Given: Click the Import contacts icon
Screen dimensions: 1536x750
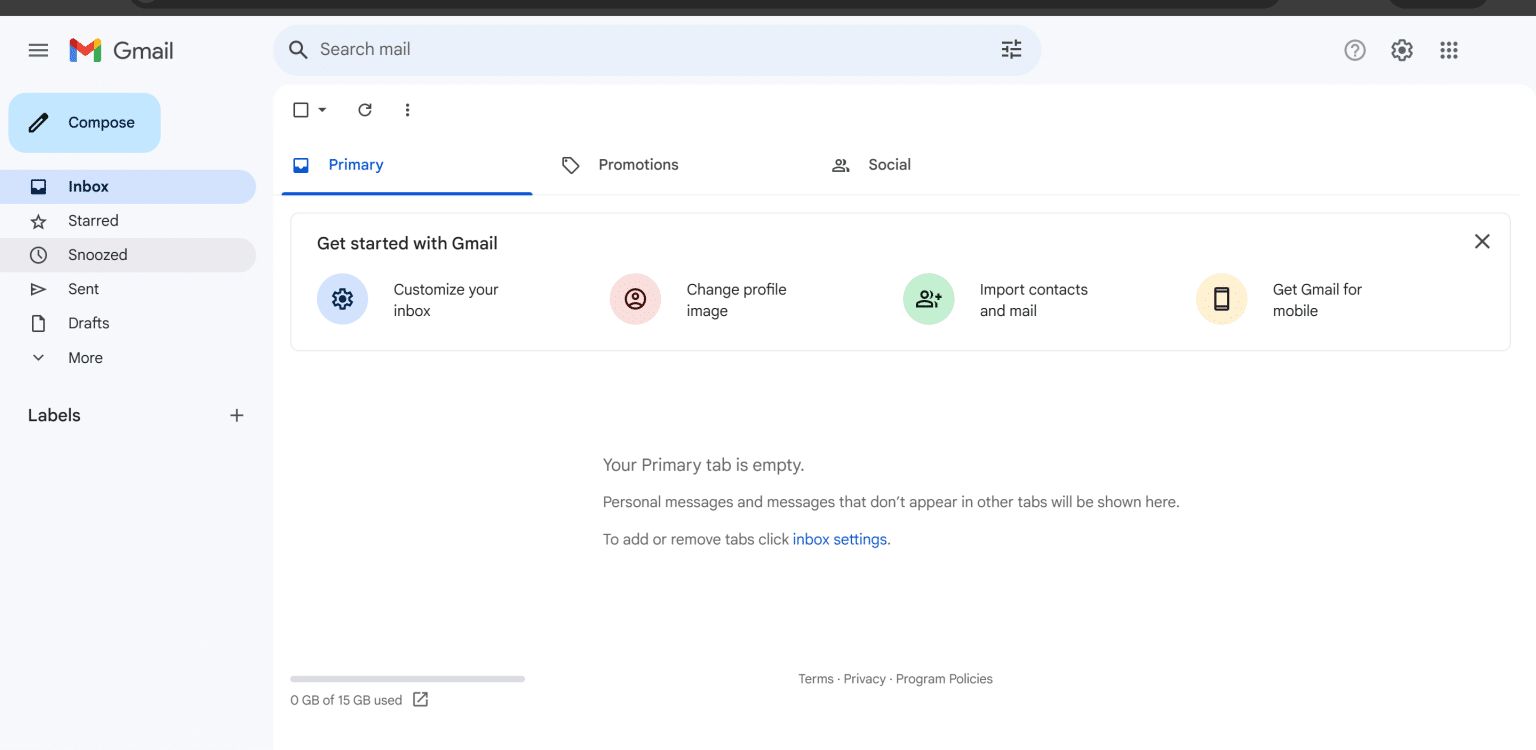Looking at the screenshot, I should click(x=928, y=299).
